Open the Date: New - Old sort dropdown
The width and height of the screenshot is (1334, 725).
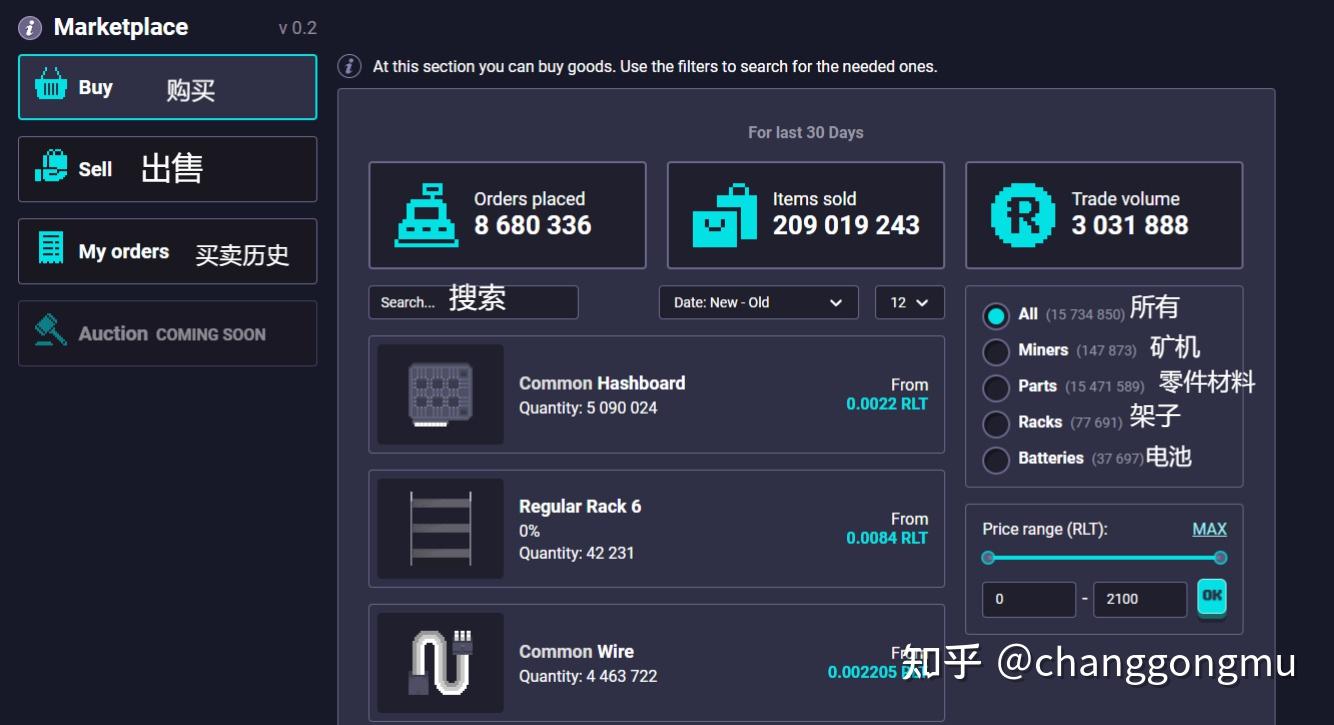[758, 302]
